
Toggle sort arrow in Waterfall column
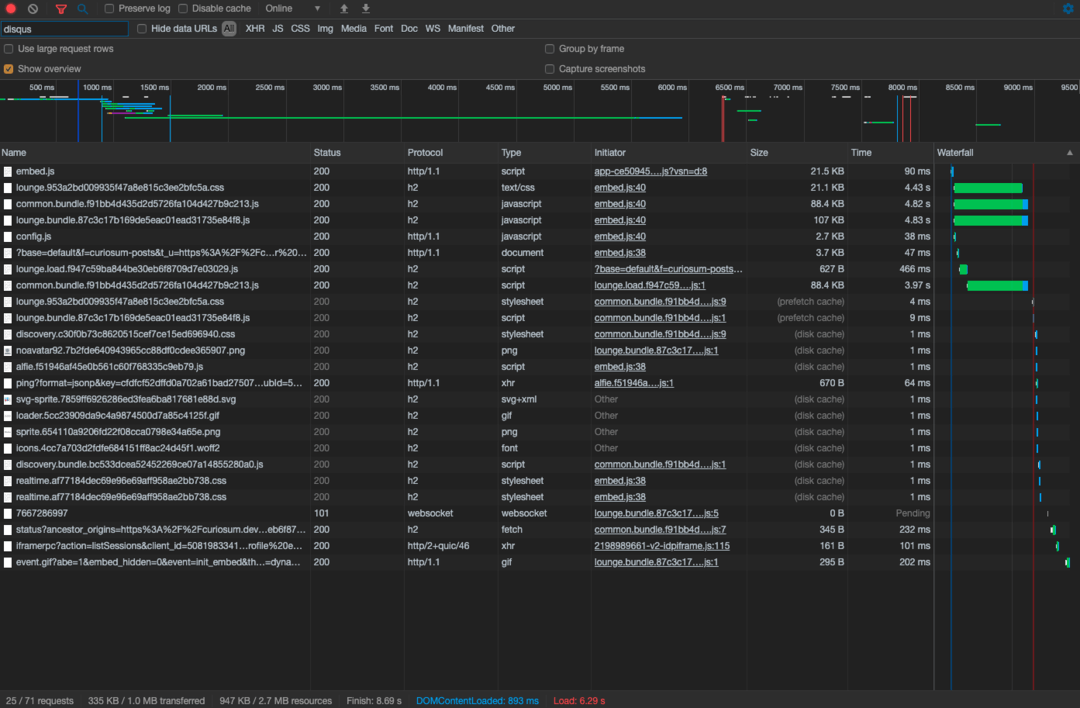pyautogui.click(x=1070, y=153)
